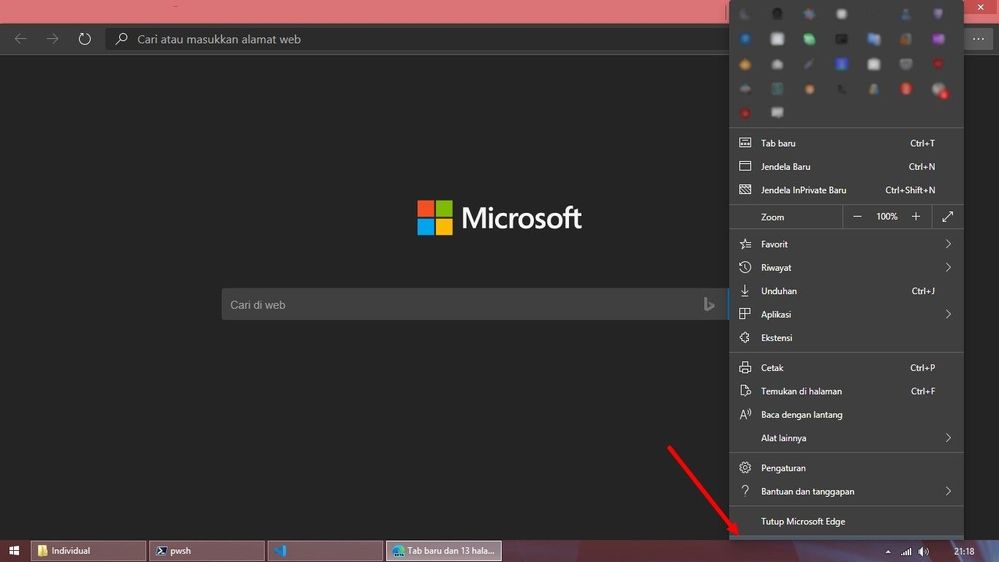Select 'Jendela Baru' menu entry

[846, 166]
